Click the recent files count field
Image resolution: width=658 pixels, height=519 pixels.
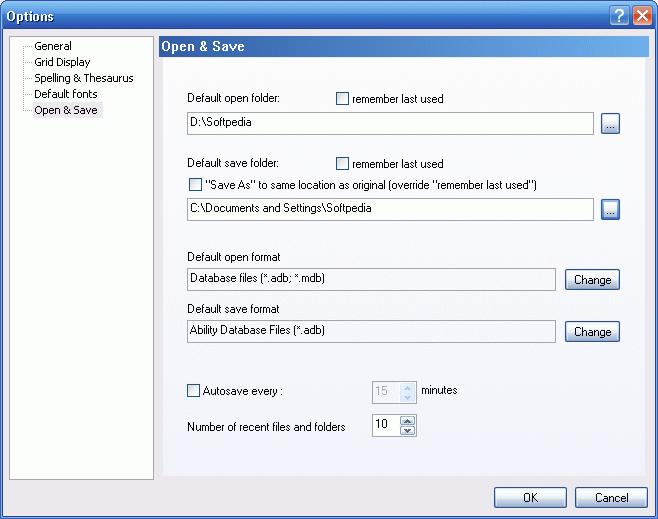point(386,425)
